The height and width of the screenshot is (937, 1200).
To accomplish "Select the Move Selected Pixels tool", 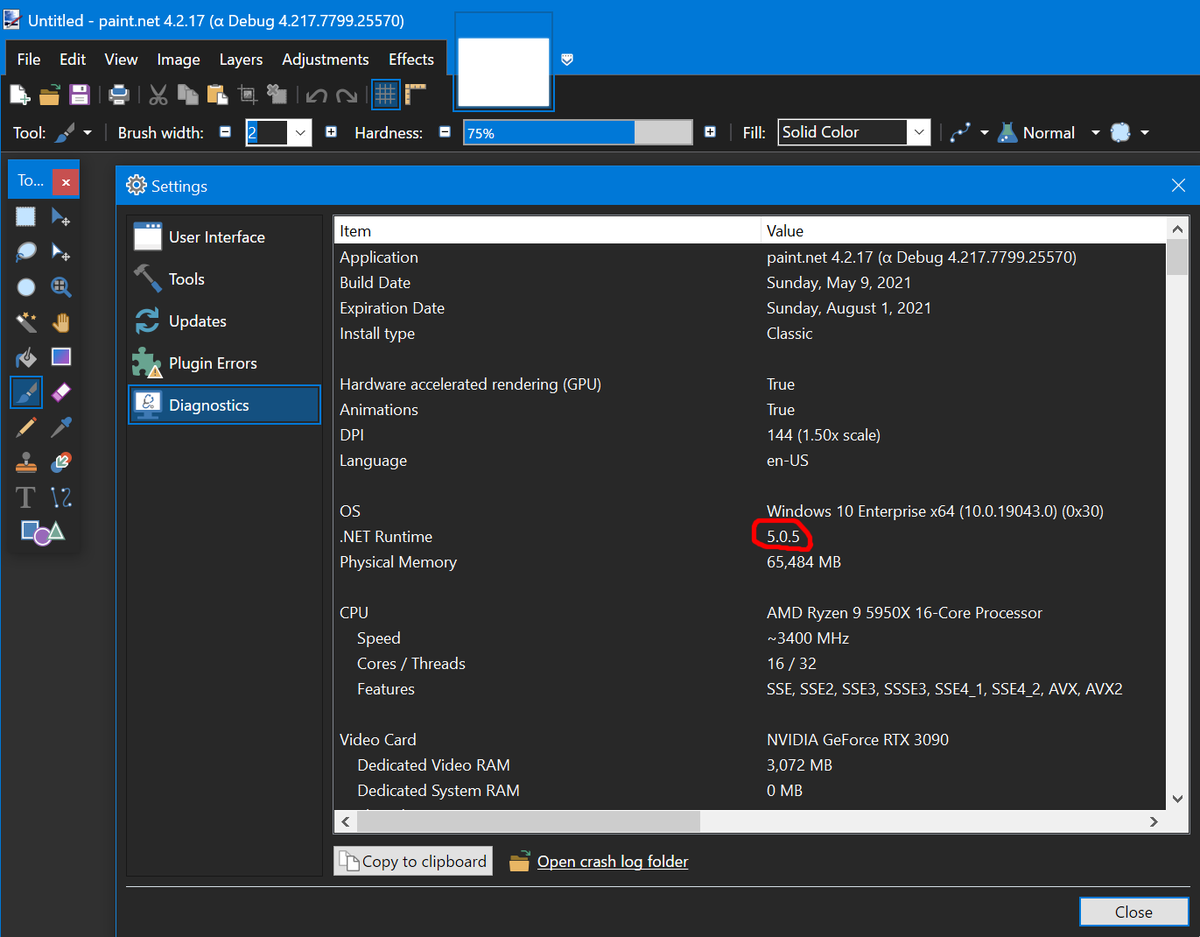I will 61,217.
